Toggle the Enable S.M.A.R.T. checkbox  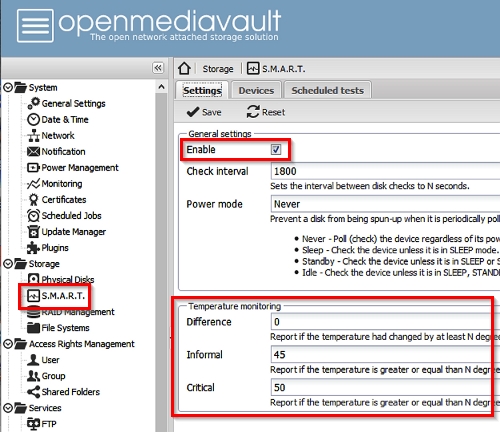[x=276, y=149]
